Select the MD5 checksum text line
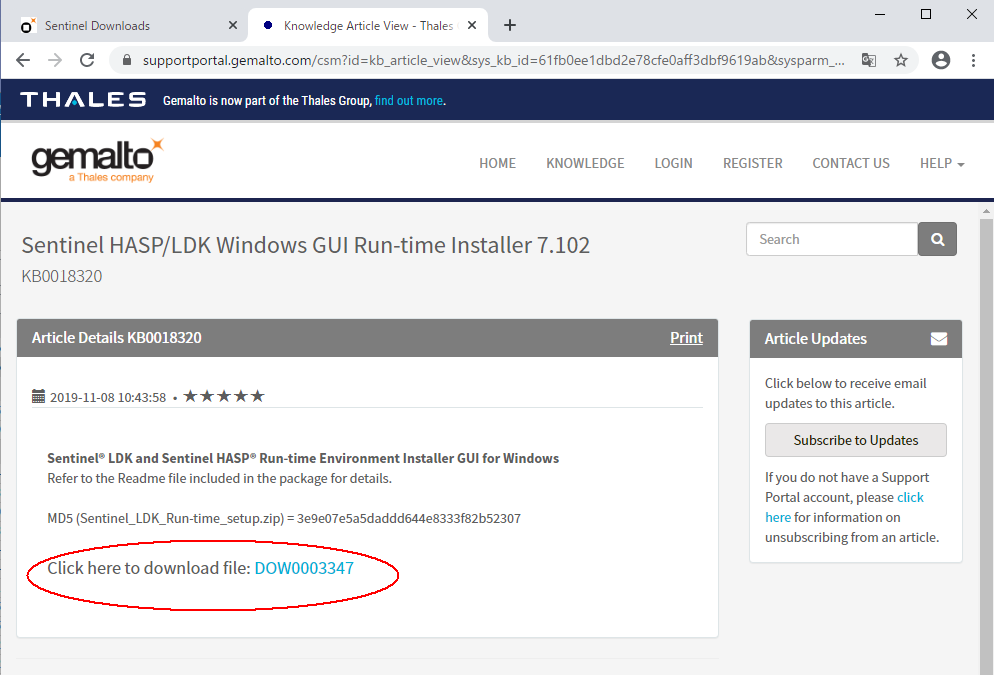Image resolution: width=994 pixels, height=675 pixels. 284,518
